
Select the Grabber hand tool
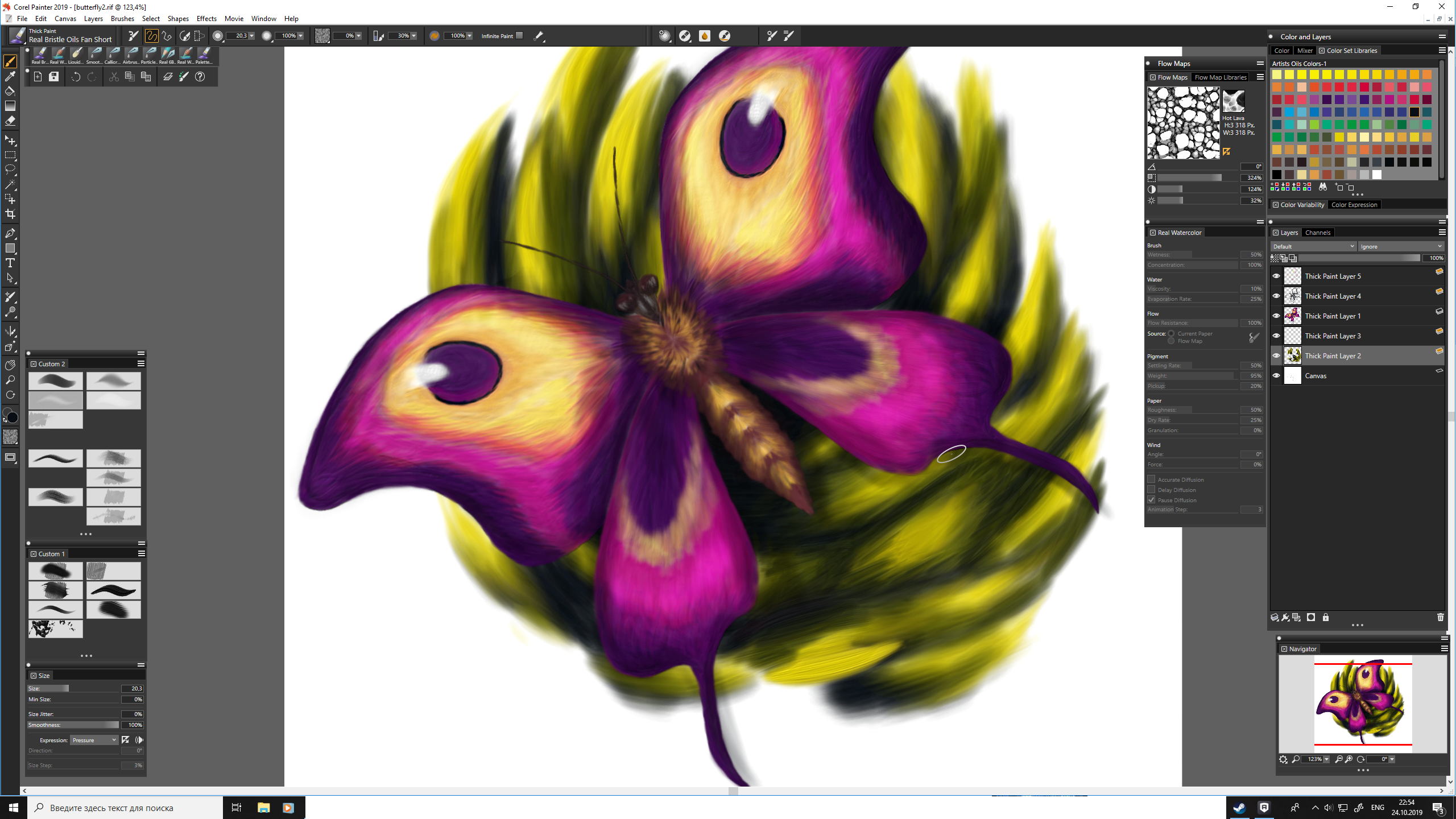10,365
